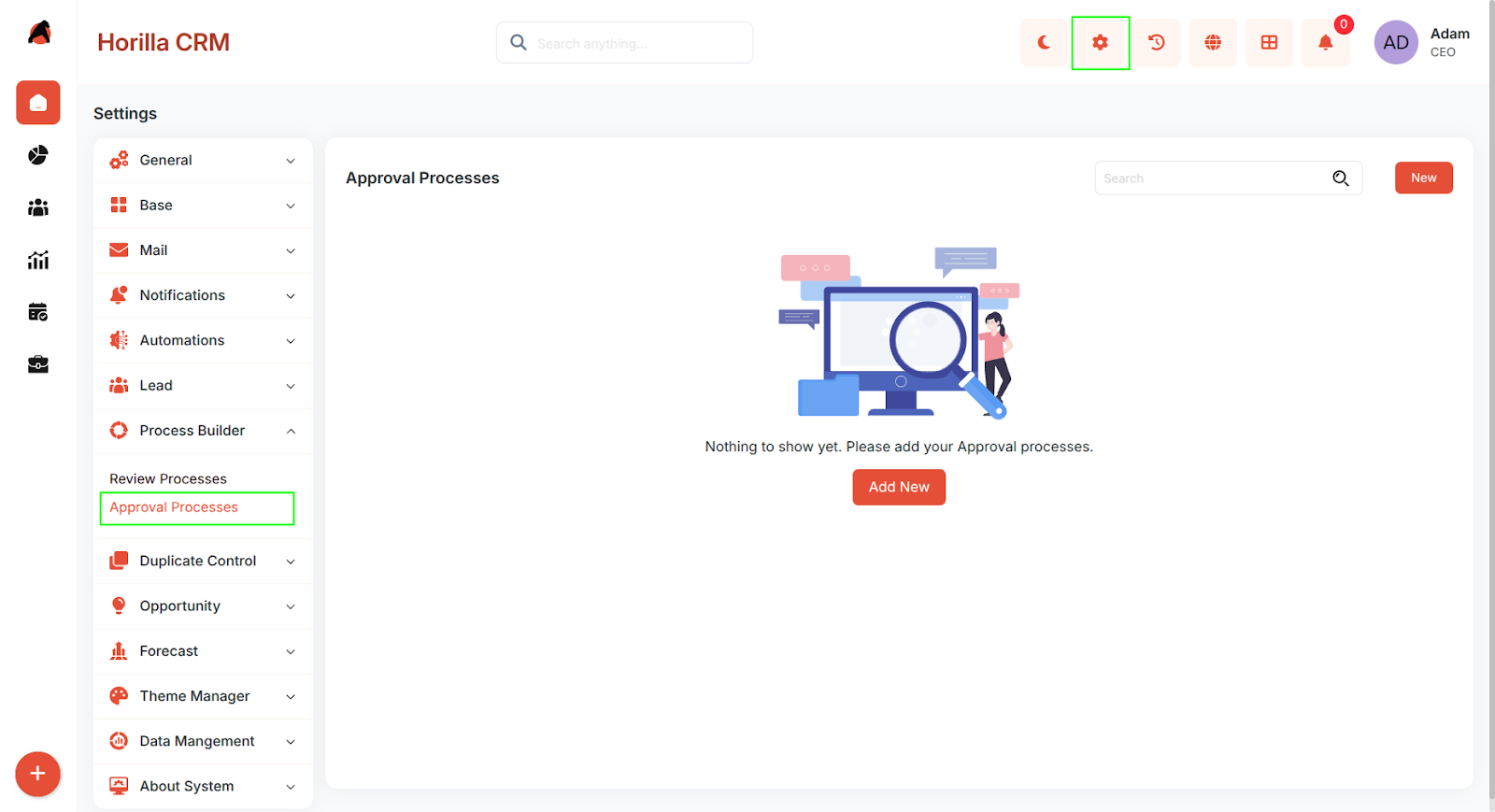
Task: Open settings via the gear icon
Action: pos(1101,43)
